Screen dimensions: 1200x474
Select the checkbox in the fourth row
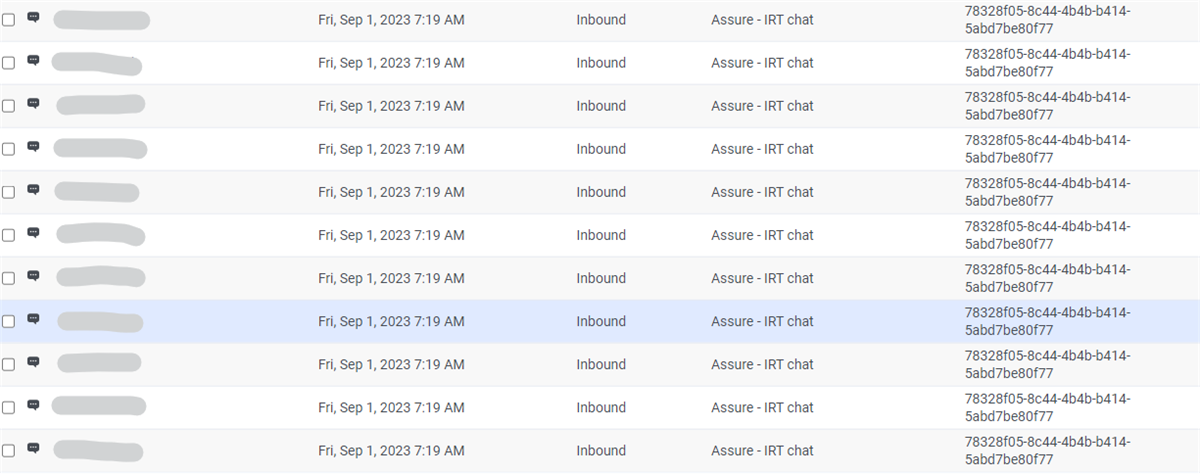[x=8, y=149]
